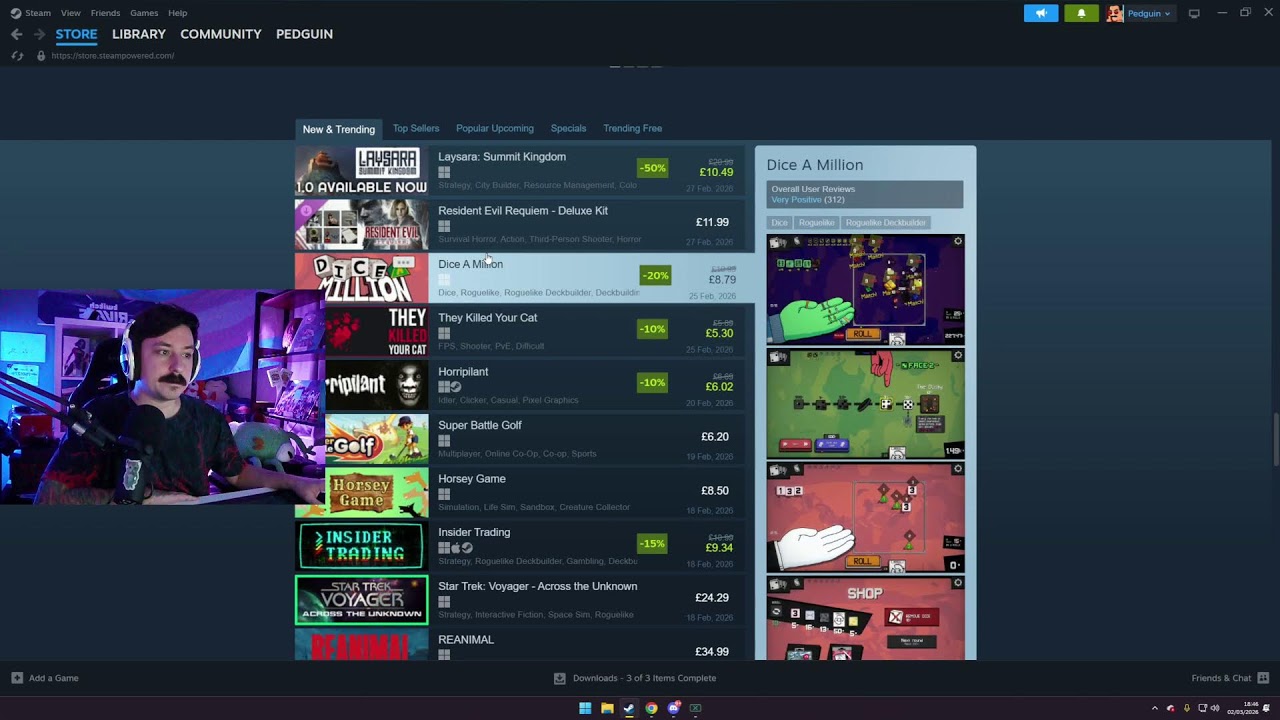Switch to the Trending Free tab
1280x720 pixels.
[x=632, y=128]
